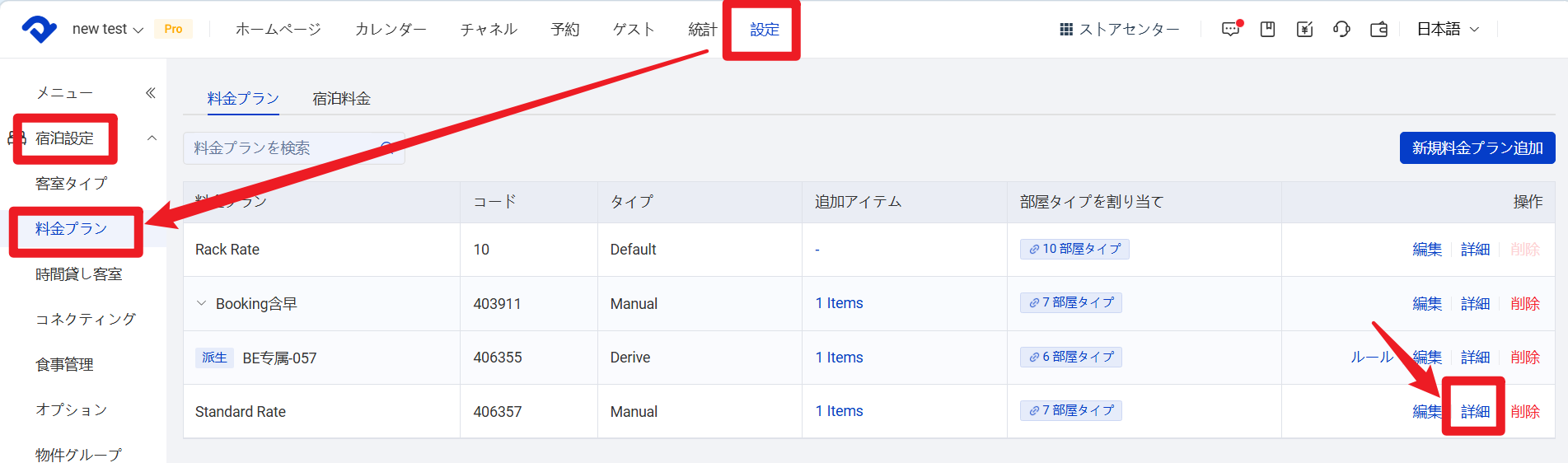Click the 追加アイテム column header
The width and height of the screenshot is (1568, 463).
click(x=858, y=202)
